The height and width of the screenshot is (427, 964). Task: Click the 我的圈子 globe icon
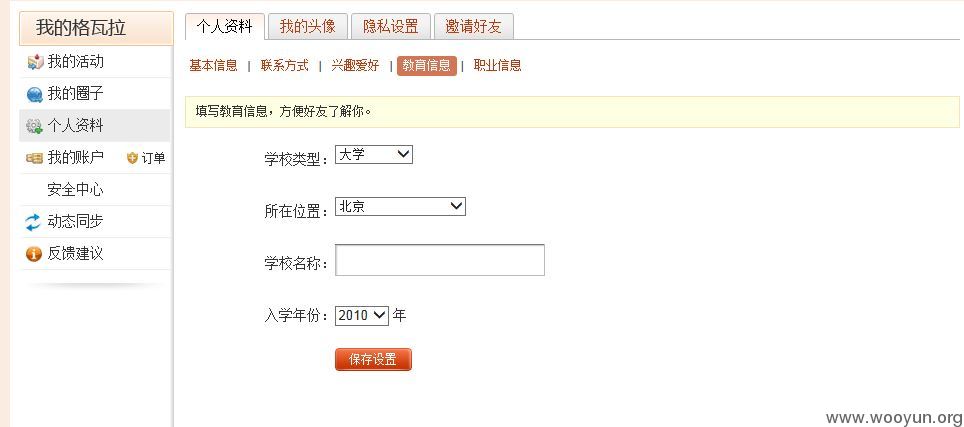pyautogui.click(x=34, y=95)
